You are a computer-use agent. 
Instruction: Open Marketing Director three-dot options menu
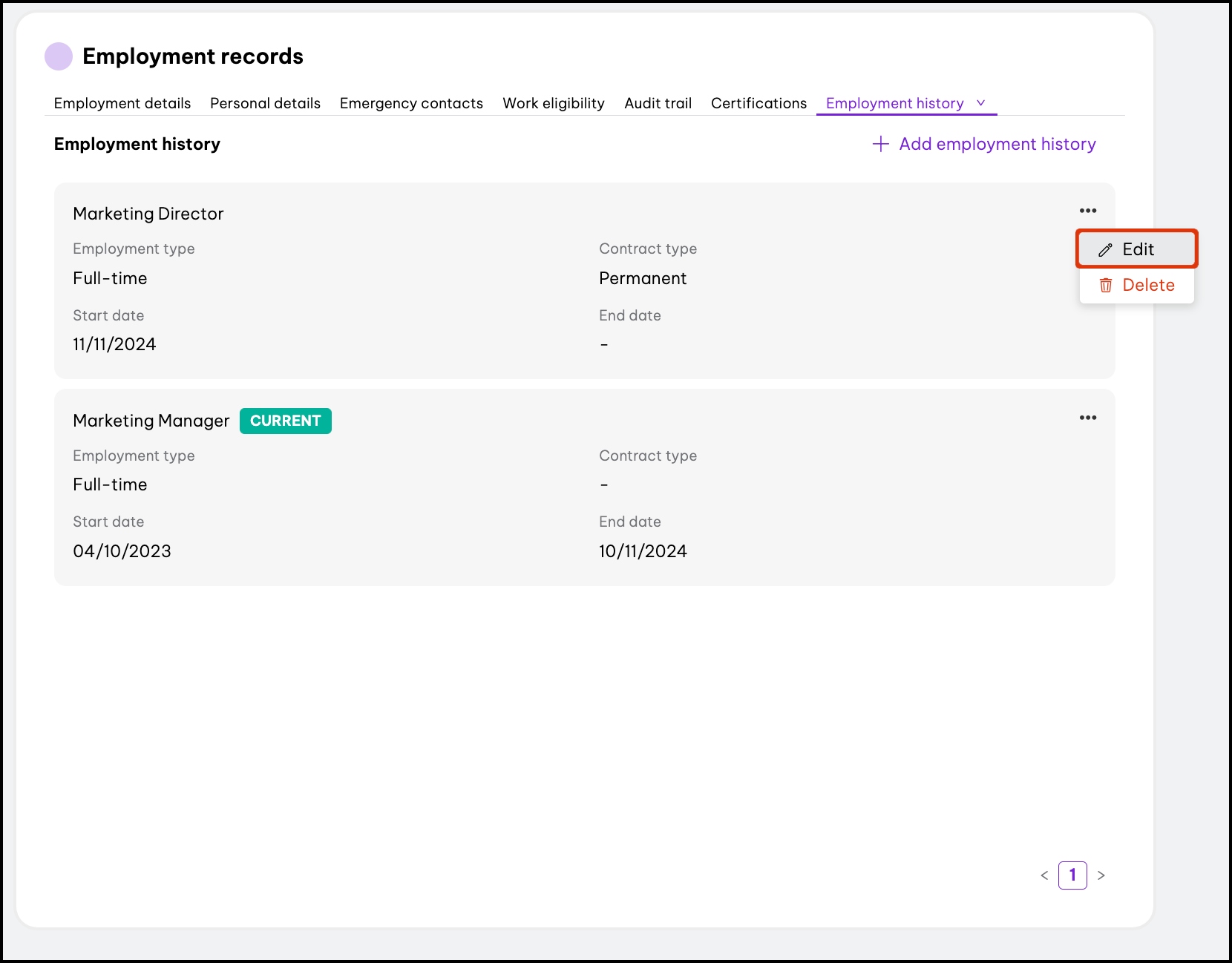coord(1087,211)
